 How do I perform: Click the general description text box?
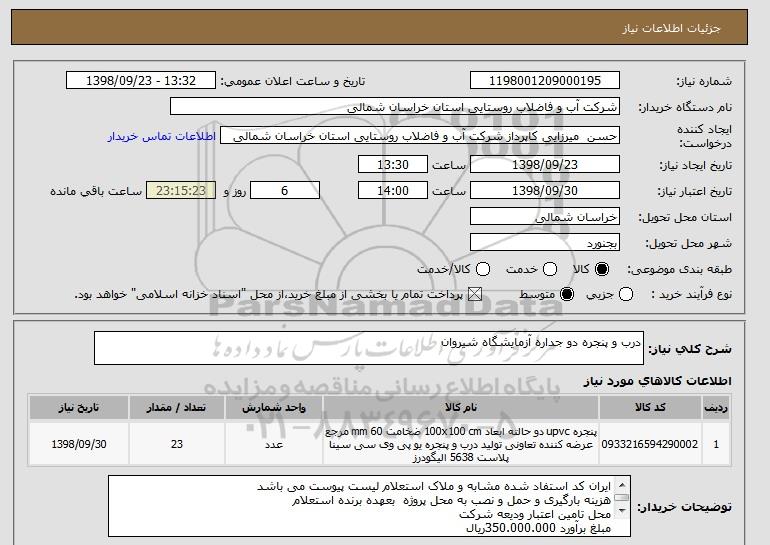tap(369, 348)
